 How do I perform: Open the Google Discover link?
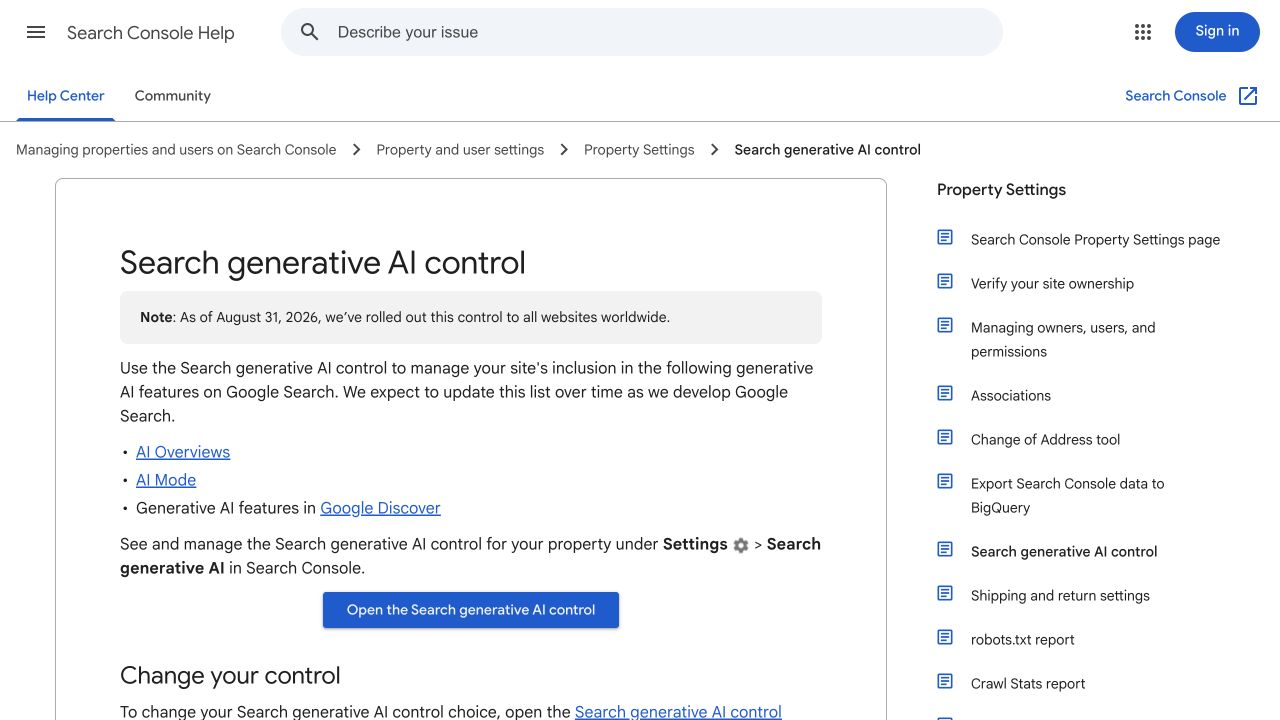[x=380, y=508]
